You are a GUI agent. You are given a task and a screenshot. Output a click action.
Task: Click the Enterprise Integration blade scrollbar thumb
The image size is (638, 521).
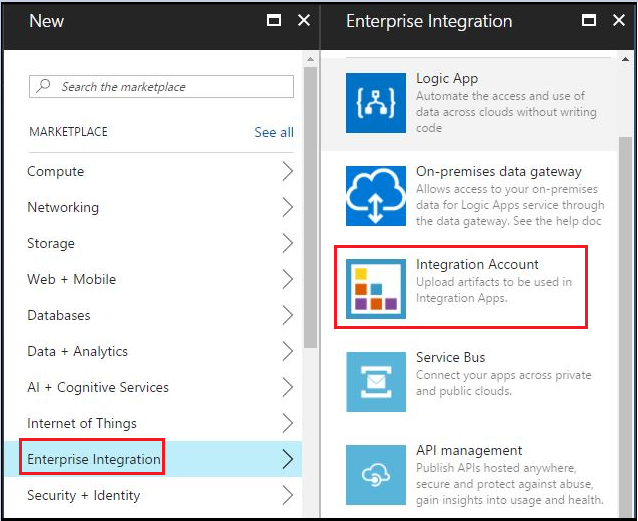625,326
